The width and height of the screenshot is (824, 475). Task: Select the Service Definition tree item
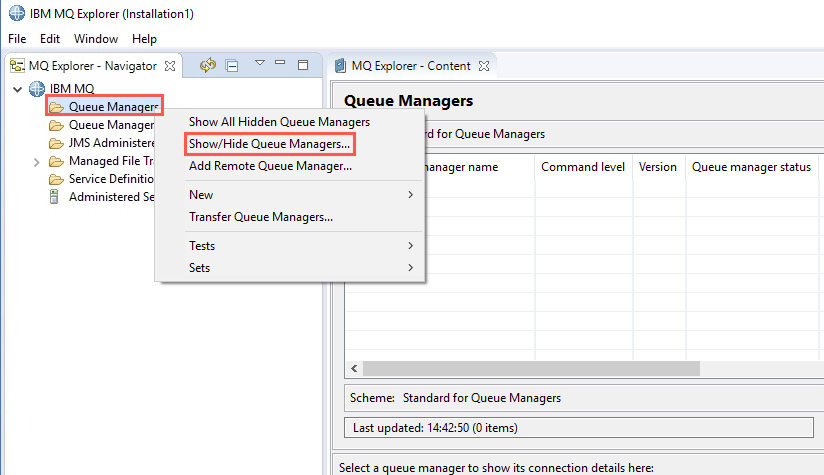(x=111, y=179)
